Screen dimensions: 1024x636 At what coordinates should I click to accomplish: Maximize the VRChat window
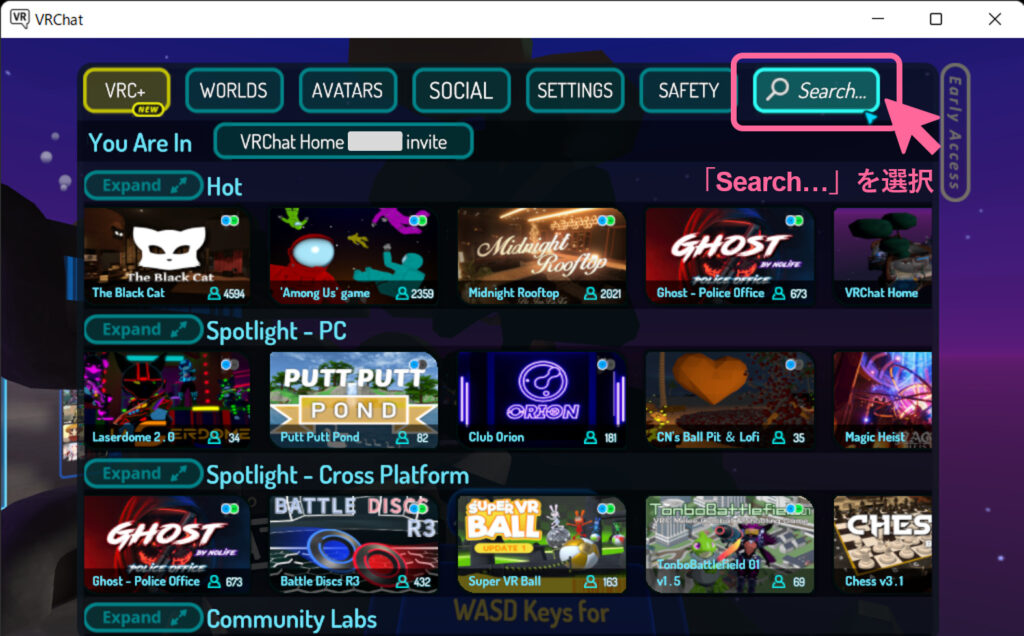click(936, 19)
